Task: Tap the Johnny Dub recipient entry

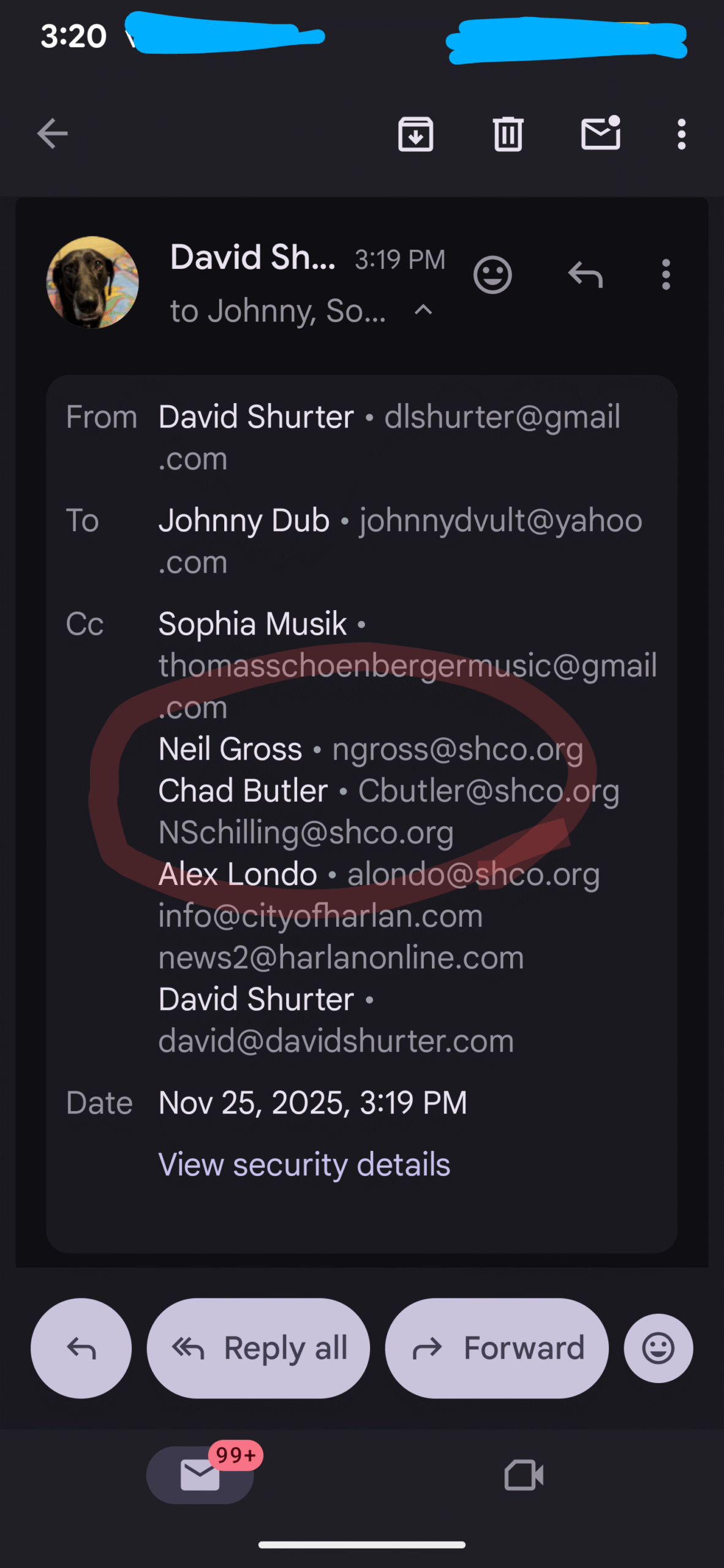Action: [x=244, y=521]
